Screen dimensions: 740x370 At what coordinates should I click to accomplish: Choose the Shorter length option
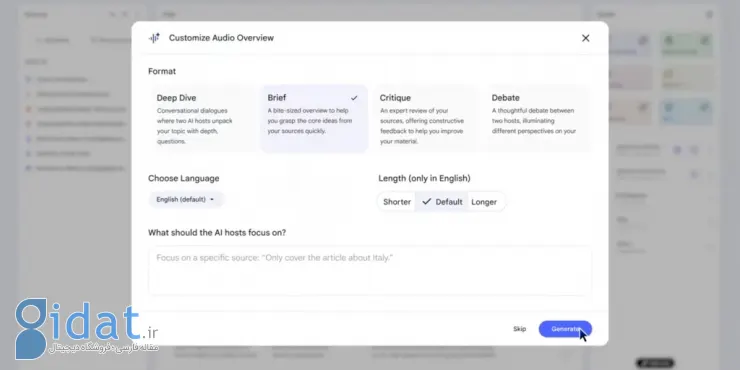[x=396, y=202]
